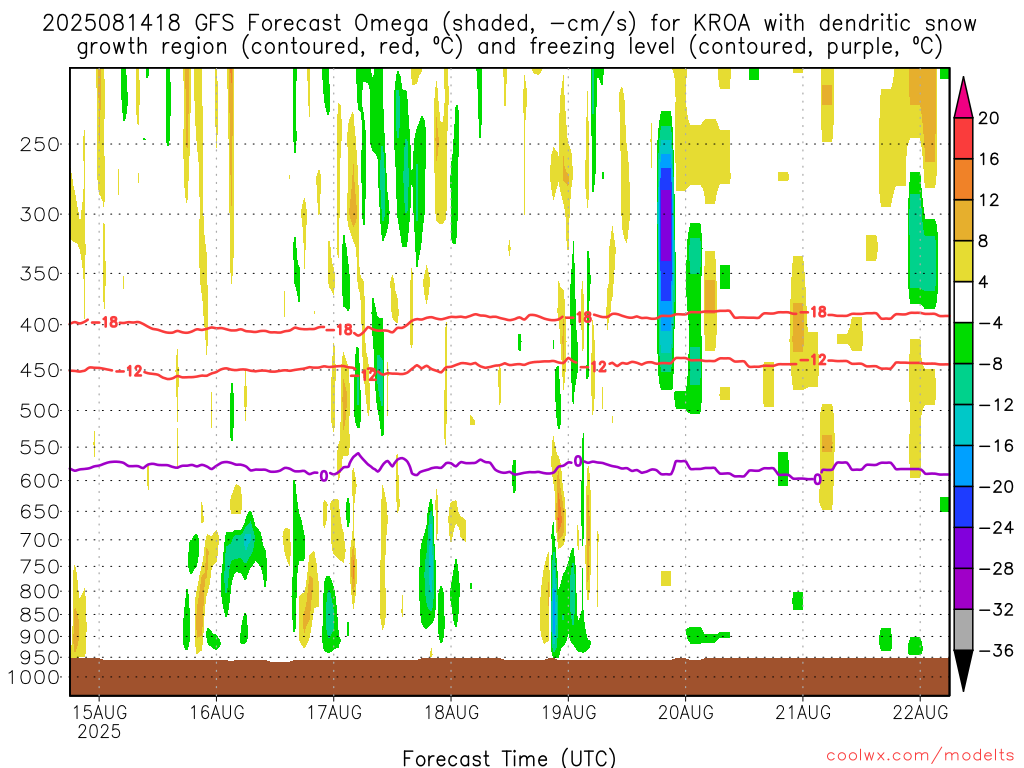Select the 650 pressure level label

tap(40, 511)
